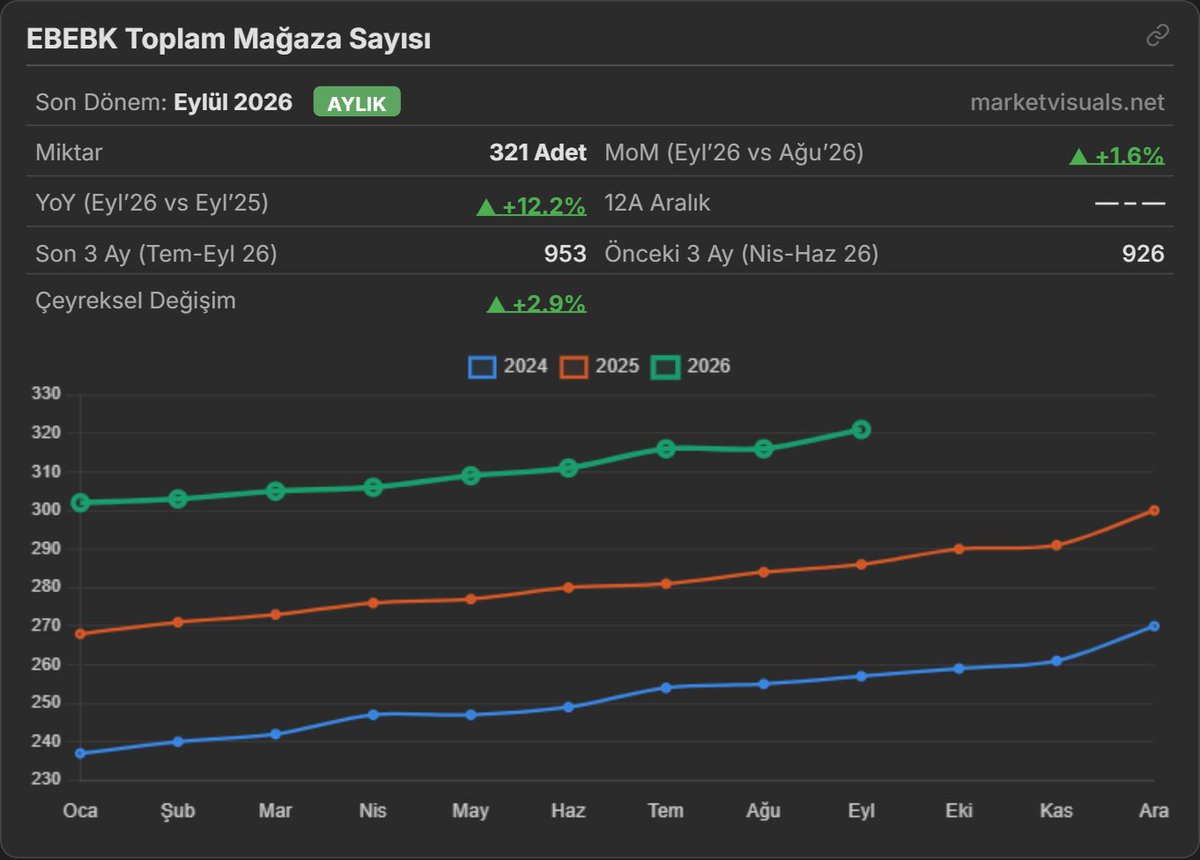Open the marketvisuals.net link
Viewport: 1200px width, 860px height.
tap(1067, 102)
